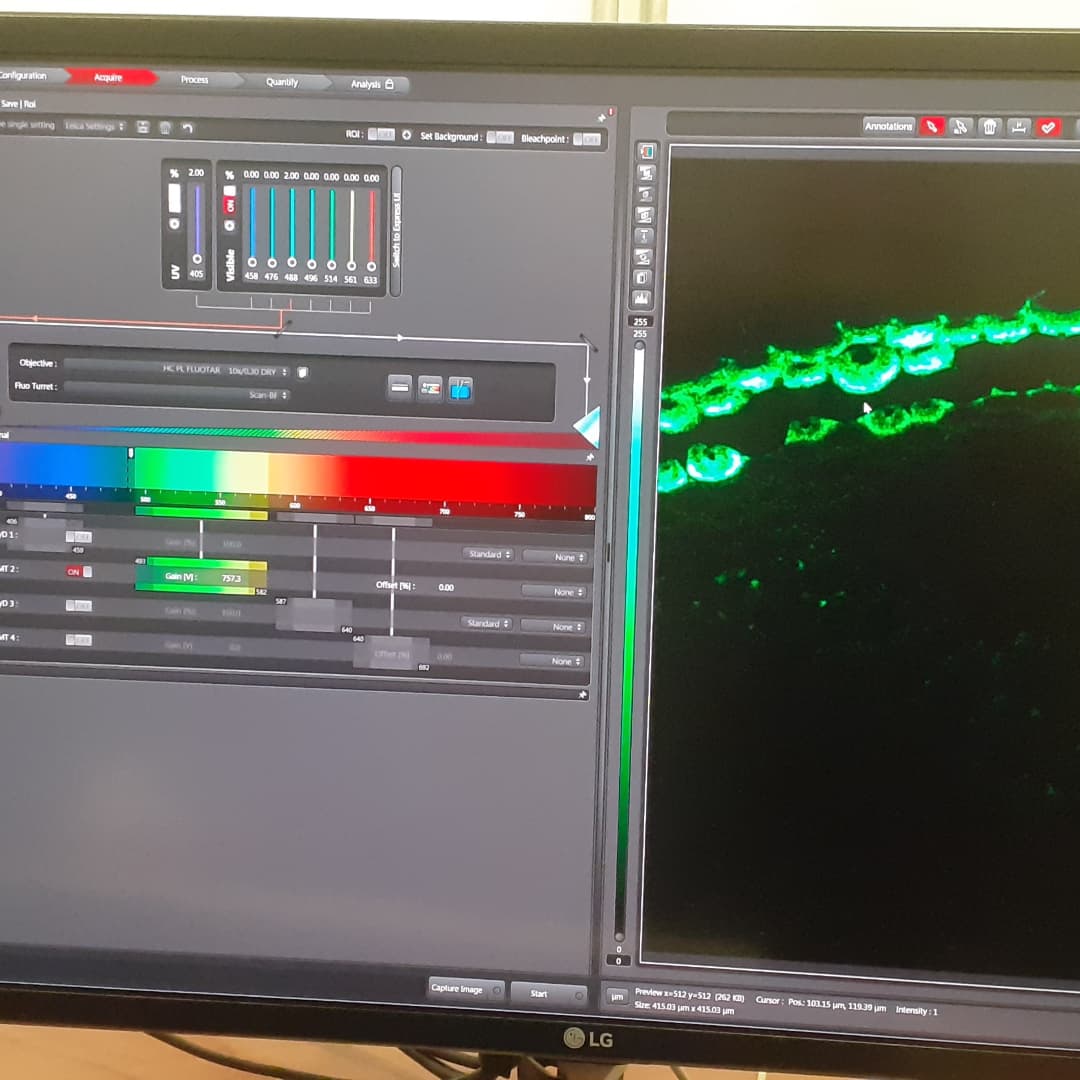The height and width of the screenshot is (1080, 1080).
Task: Open the Quantify tab
Action: pos(282,82)
